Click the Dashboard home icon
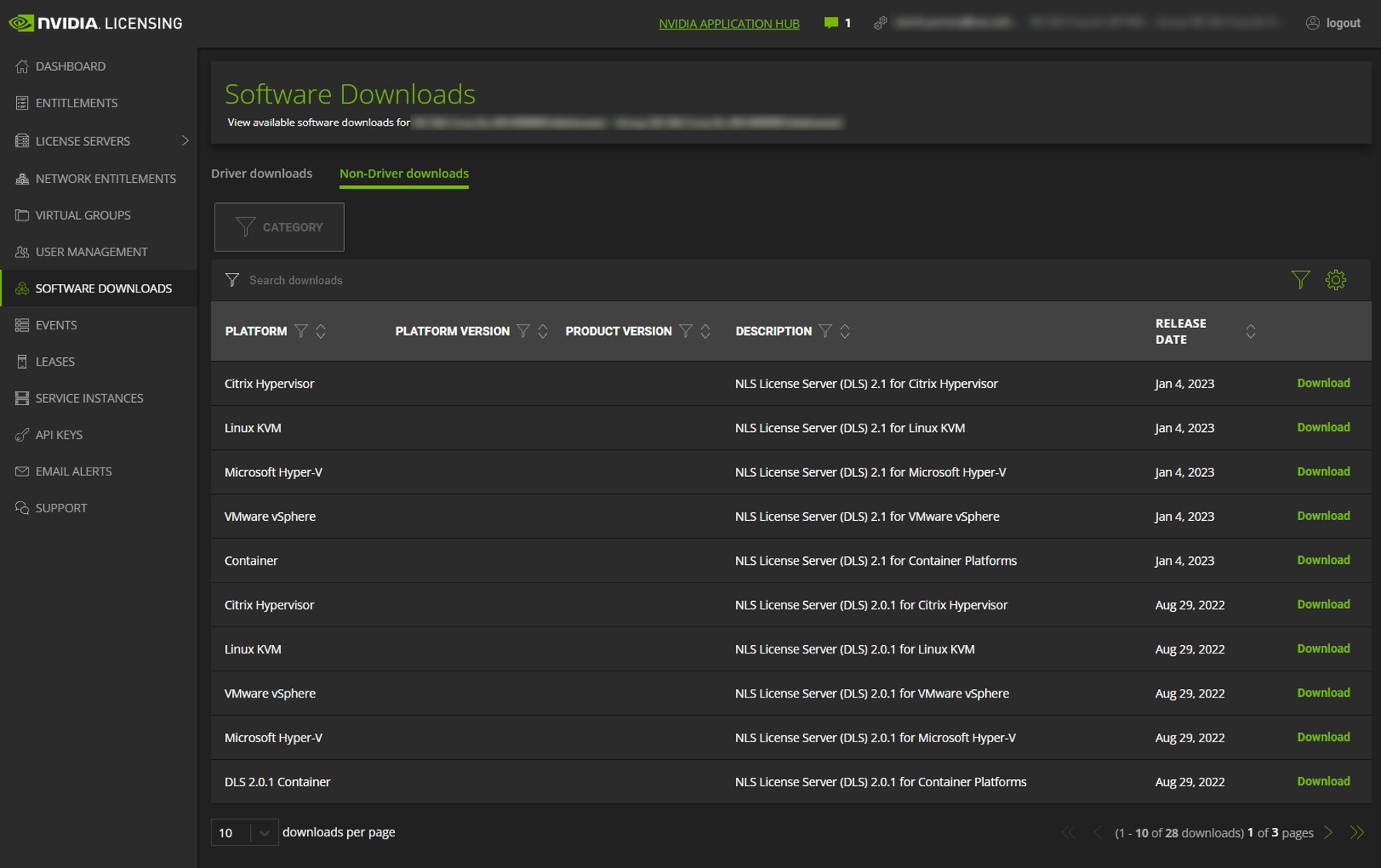 click(x=22, y=66)
